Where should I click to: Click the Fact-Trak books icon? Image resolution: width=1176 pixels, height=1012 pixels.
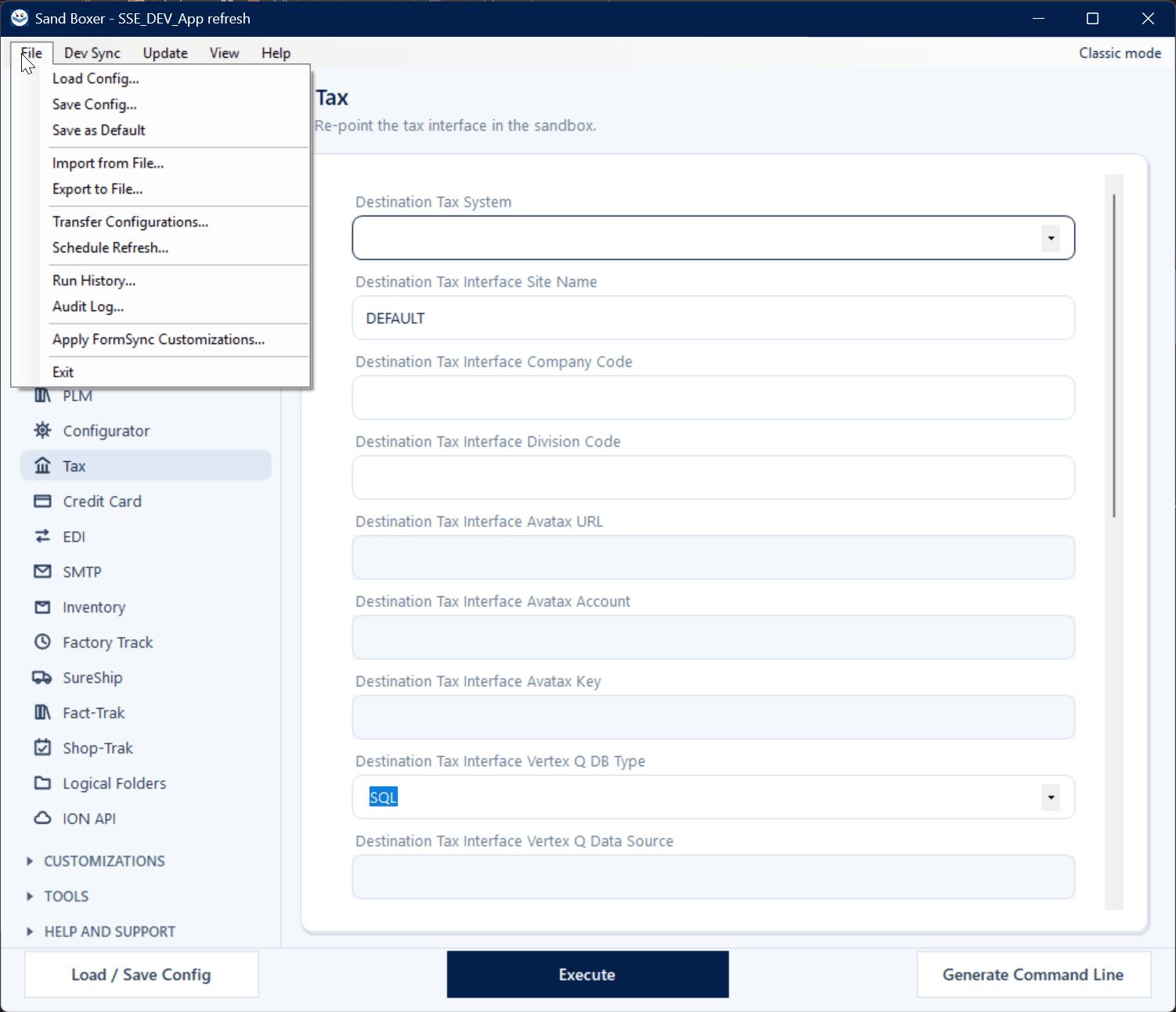(42, 712)
